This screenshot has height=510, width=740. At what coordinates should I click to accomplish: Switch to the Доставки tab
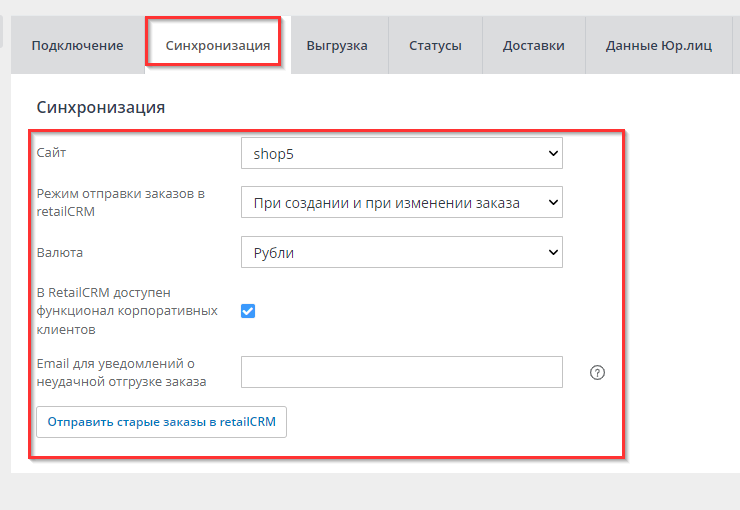533,46
